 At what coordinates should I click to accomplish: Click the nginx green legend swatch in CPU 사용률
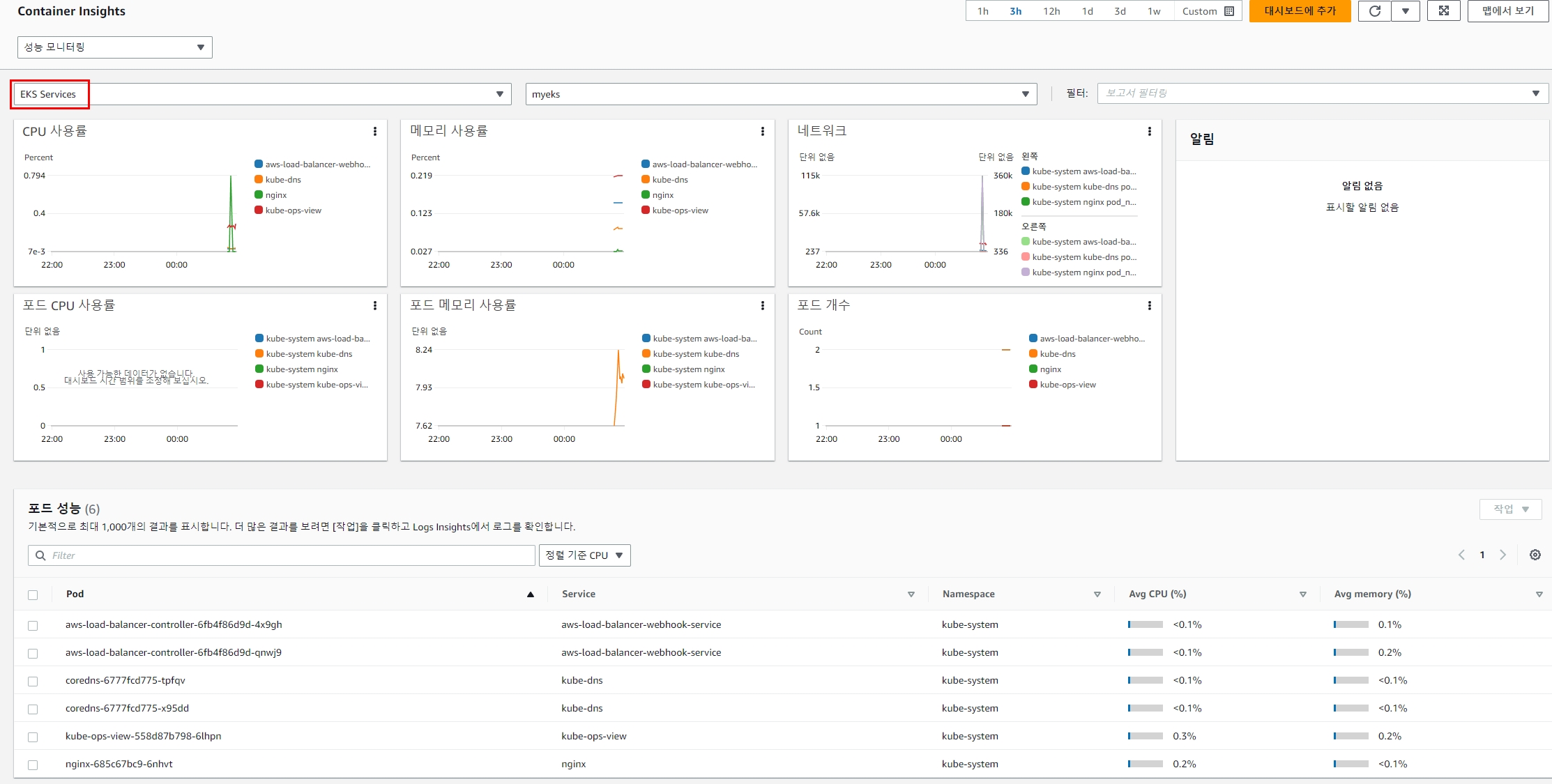259,195
